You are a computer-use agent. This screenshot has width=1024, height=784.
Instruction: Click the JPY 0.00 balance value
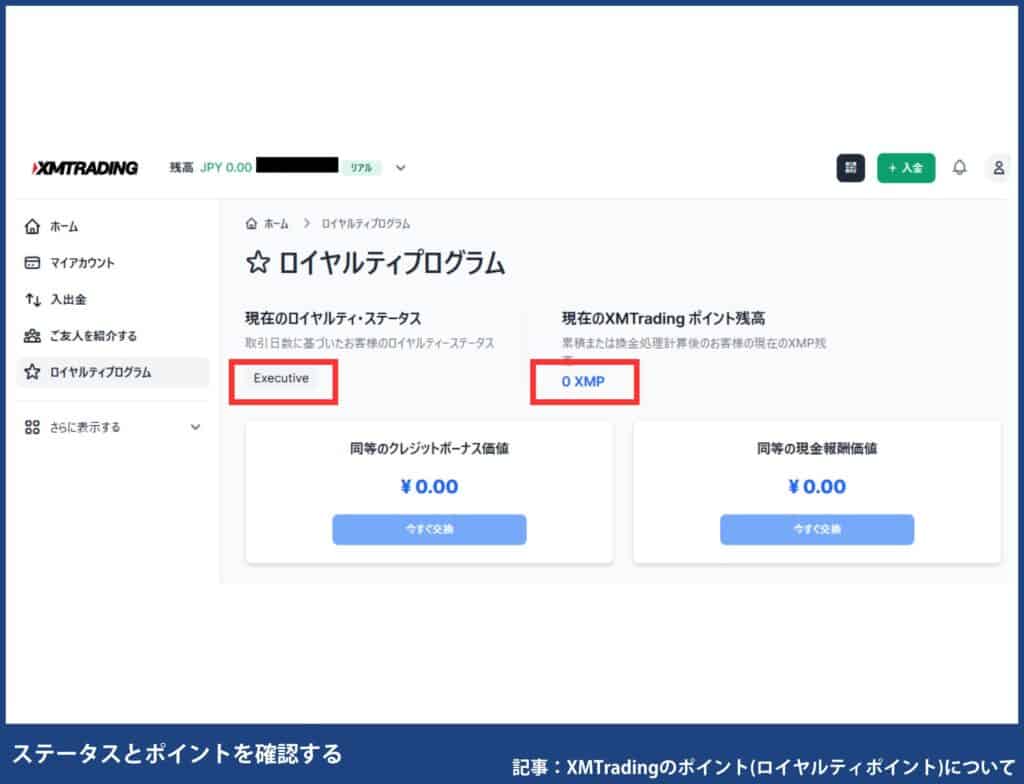(226, 168)
